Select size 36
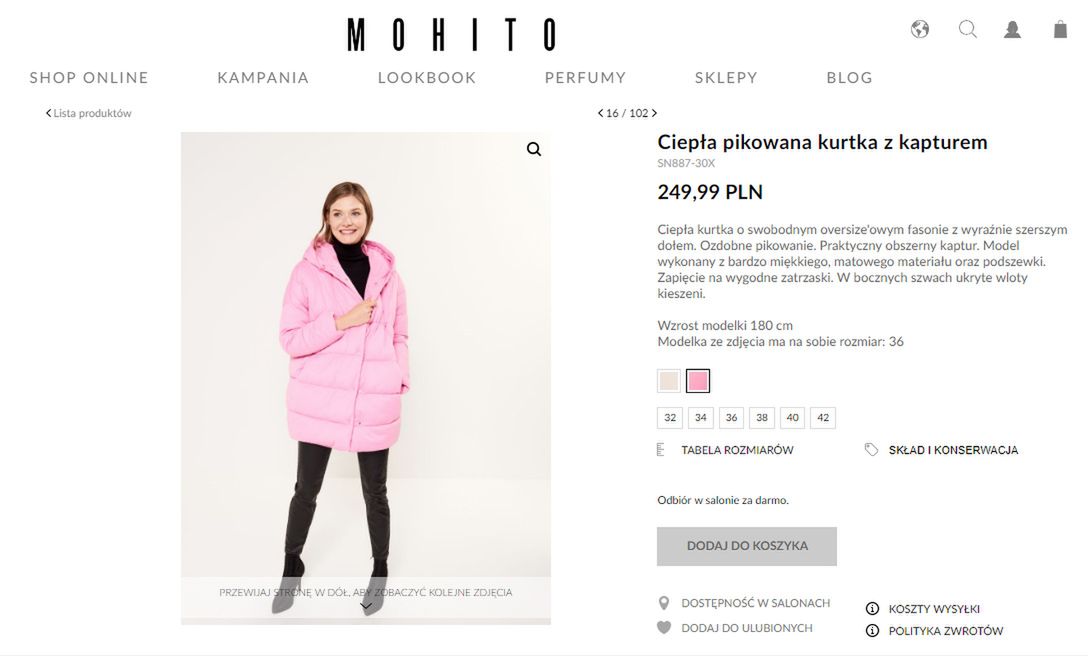This screenshot has height=656, width=1088. pos(731,418)
